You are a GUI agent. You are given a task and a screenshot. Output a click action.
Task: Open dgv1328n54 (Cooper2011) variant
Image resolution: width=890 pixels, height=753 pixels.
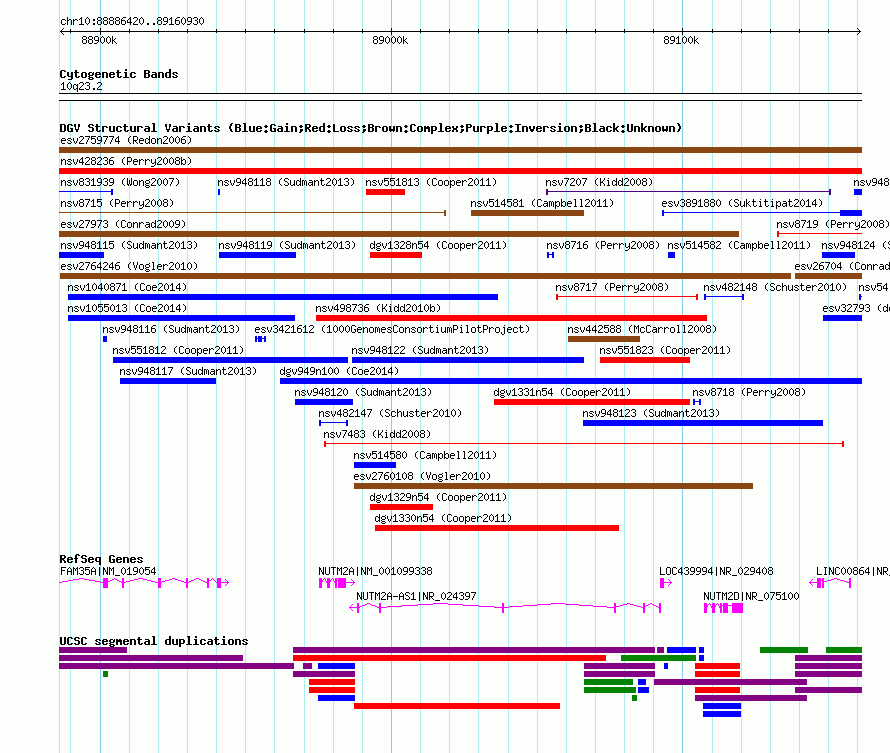438,245
